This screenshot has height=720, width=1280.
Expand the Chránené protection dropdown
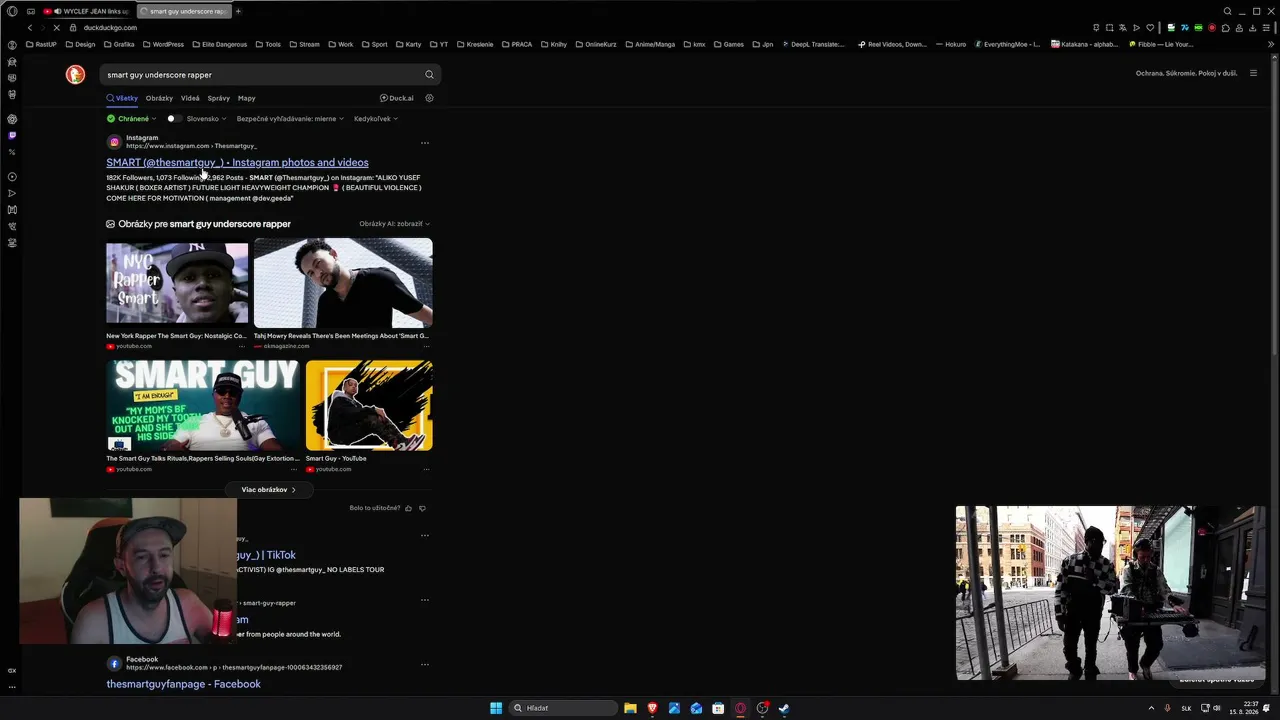pos(132,119)
